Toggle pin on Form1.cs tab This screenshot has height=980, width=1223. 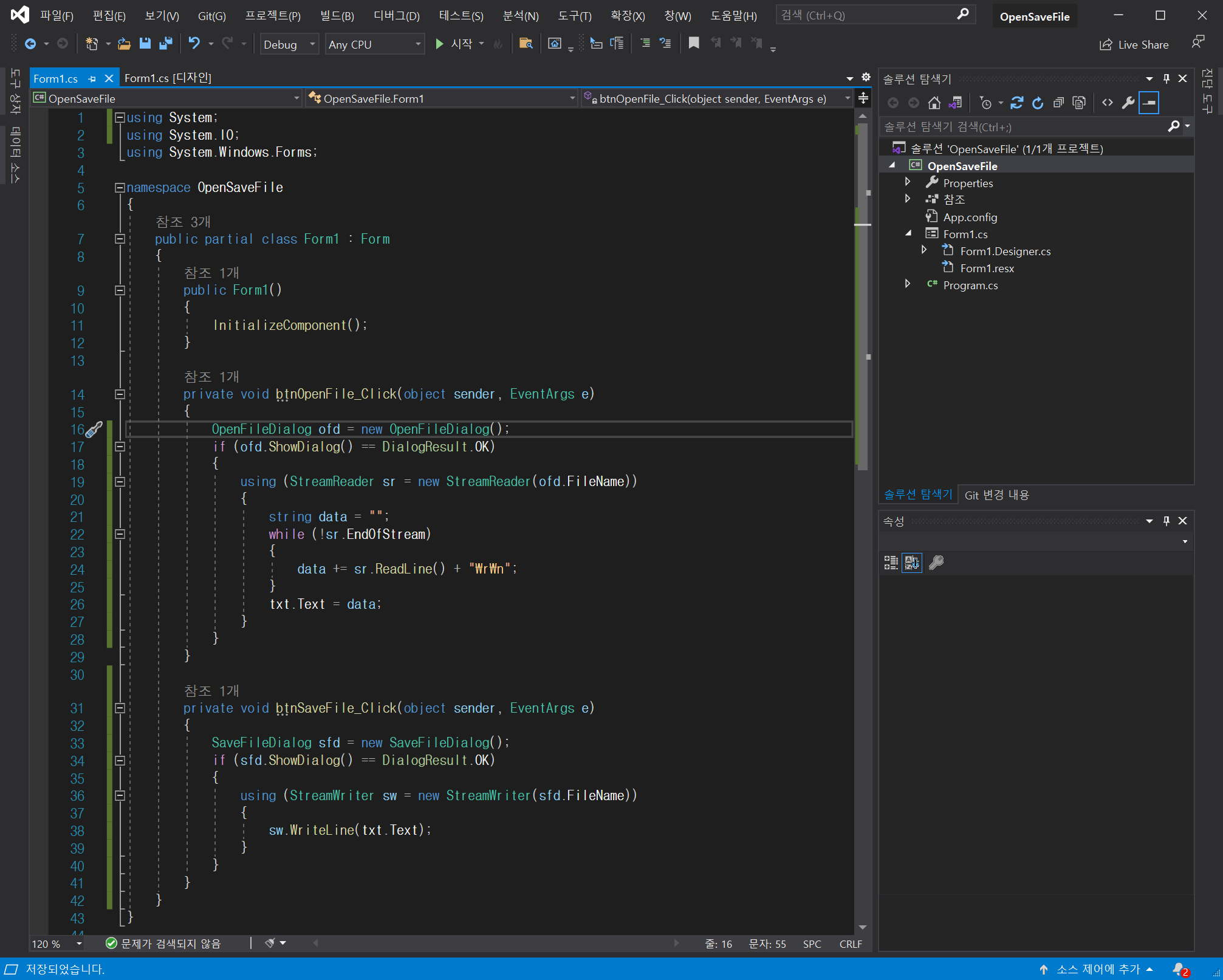tap(92, 79)
